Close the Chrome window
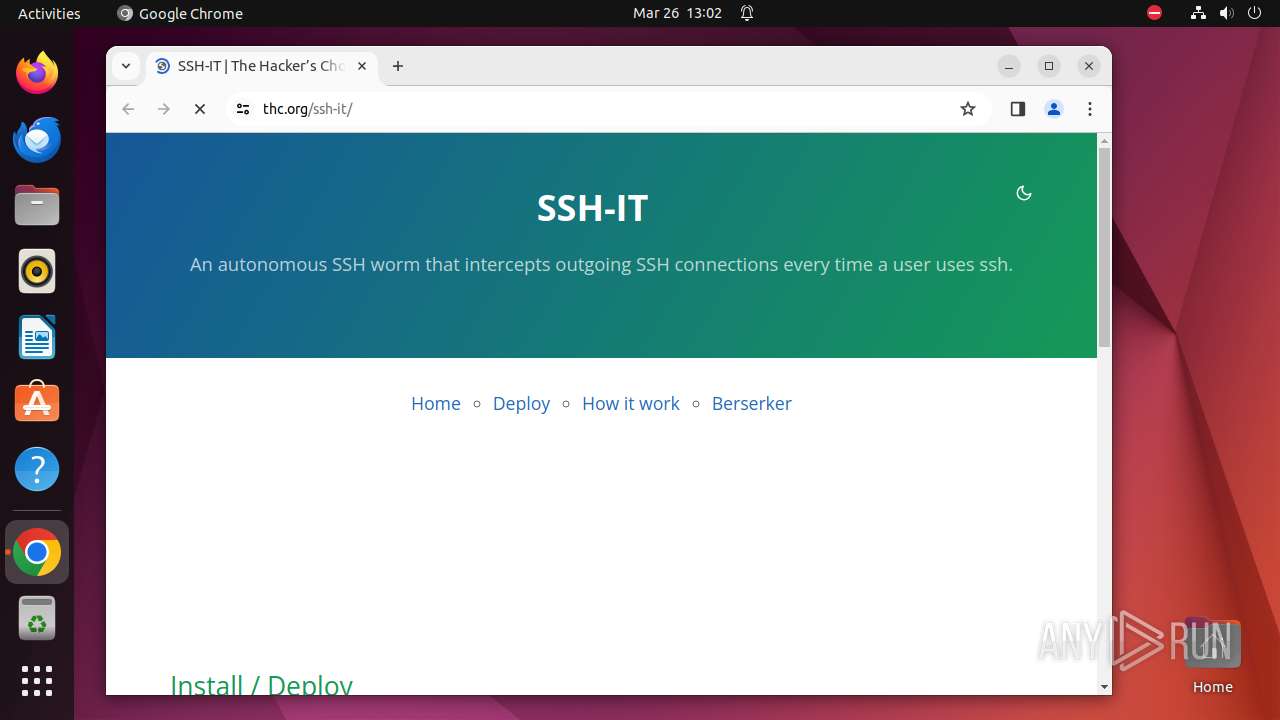The width and height of the screenshot is (1280, 720). 1089,66
